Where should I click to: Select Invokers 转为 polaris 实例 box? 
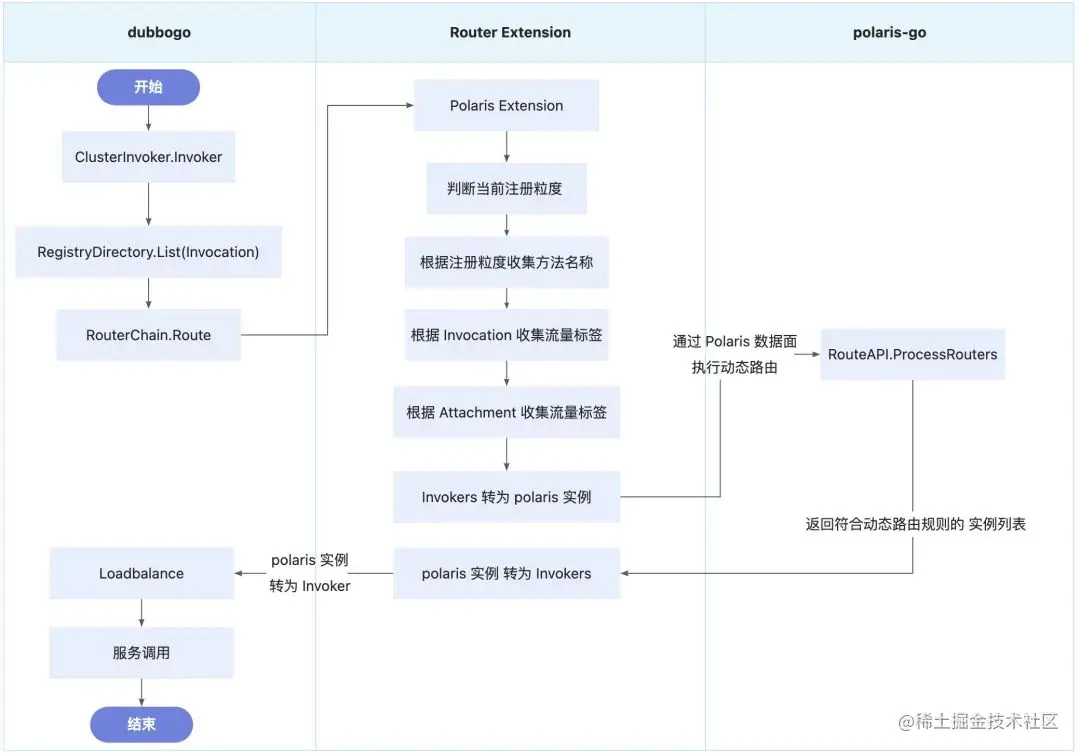point(506,497)
